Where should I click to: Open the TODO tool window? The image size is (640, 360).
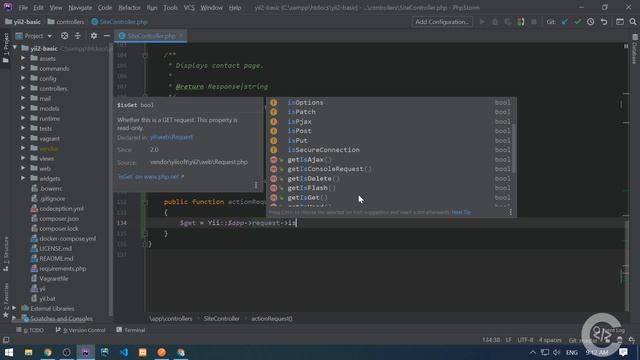pyautogui.click(x=30, y=330)
